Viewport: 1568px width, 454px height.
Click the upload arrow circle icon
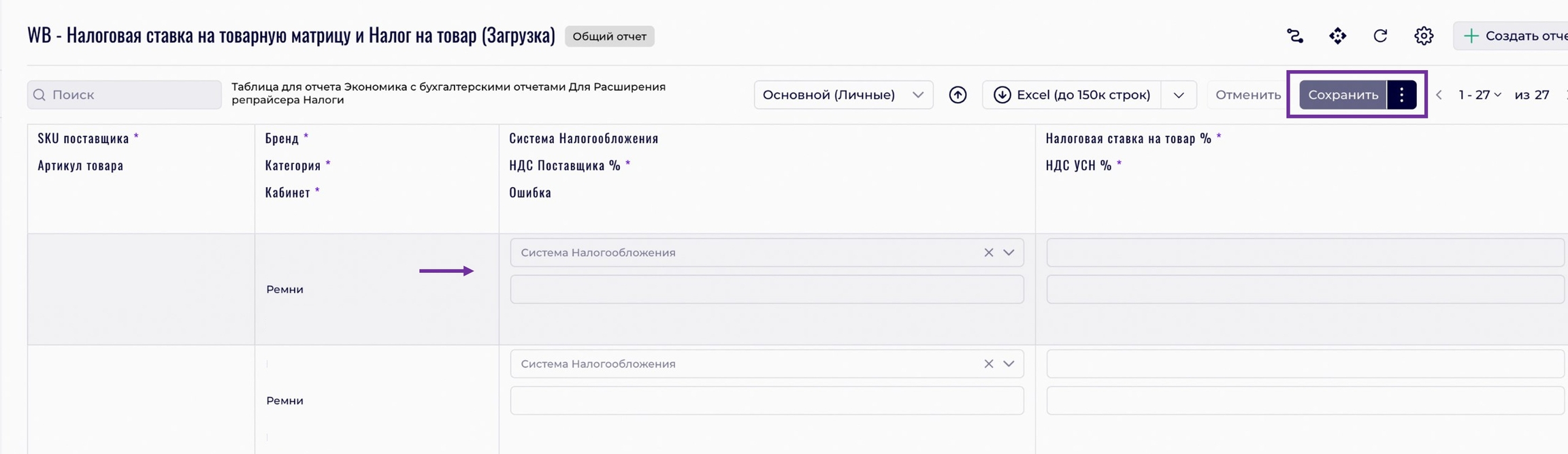pyautogui.click(x=958, y=95)
